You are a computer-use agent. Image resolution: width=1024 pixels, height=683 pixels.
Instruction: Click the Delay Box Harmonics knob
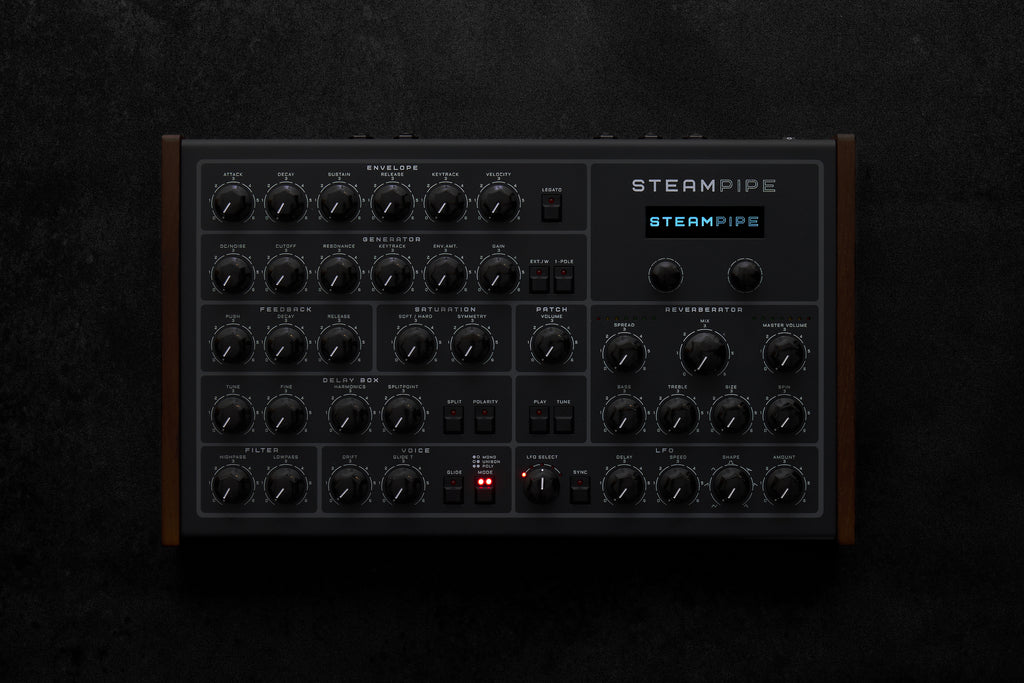(349, 415)
